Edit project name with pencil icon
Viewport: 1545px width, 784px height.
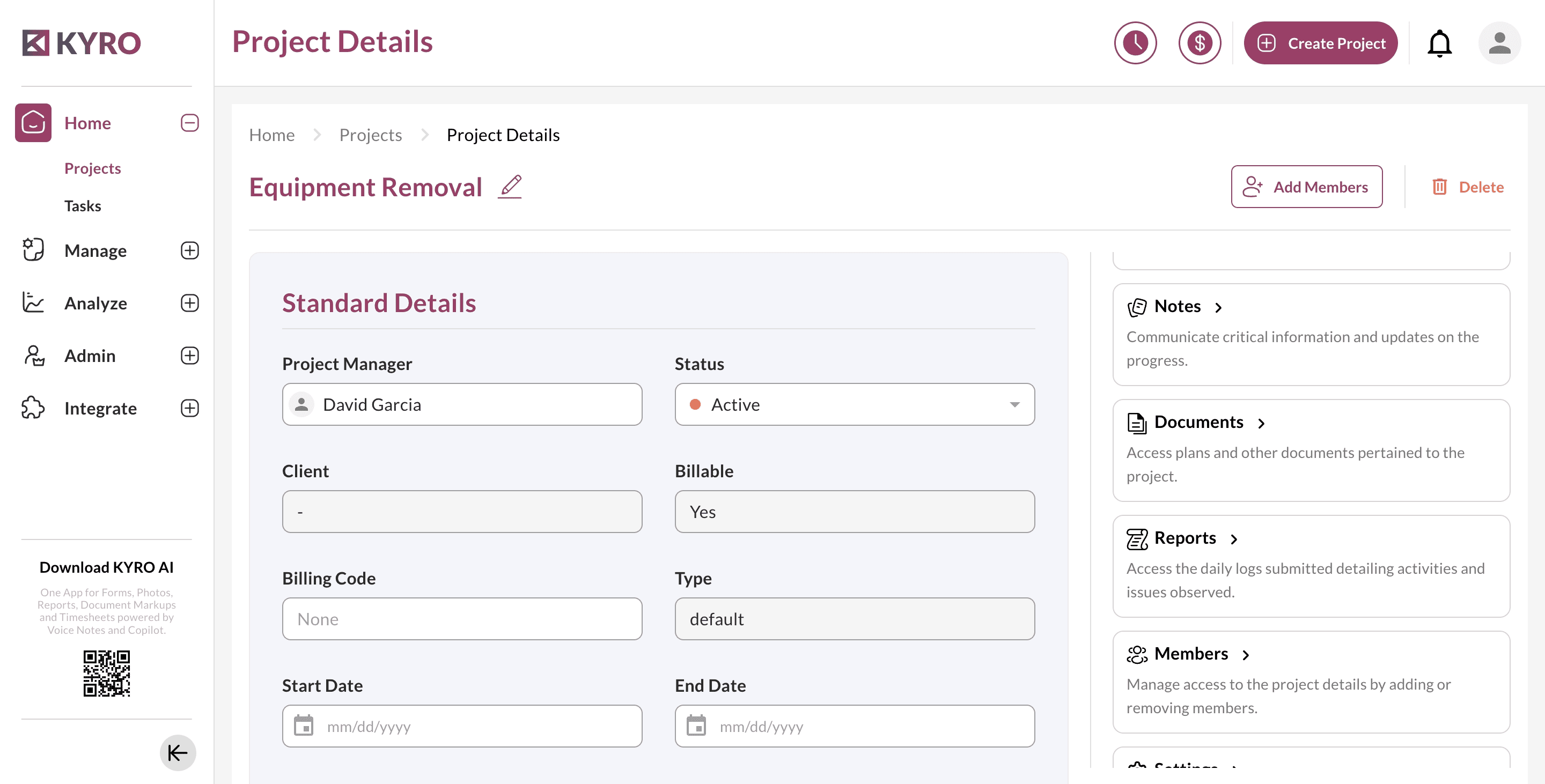click(x=510, y=187)
